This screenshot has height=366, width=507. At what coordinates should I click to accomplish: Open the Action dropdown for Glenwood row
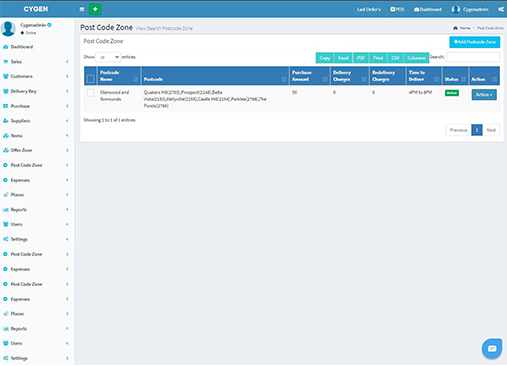coord(484,95)
